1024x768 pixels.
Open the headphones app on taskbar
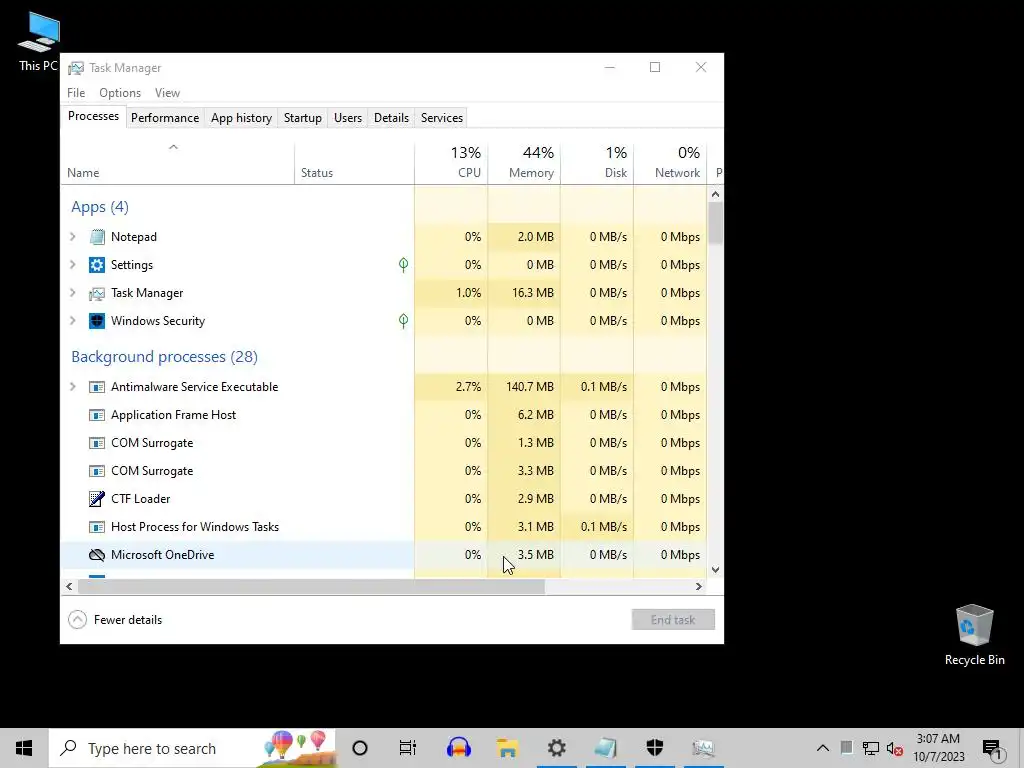tap(458, 748)
